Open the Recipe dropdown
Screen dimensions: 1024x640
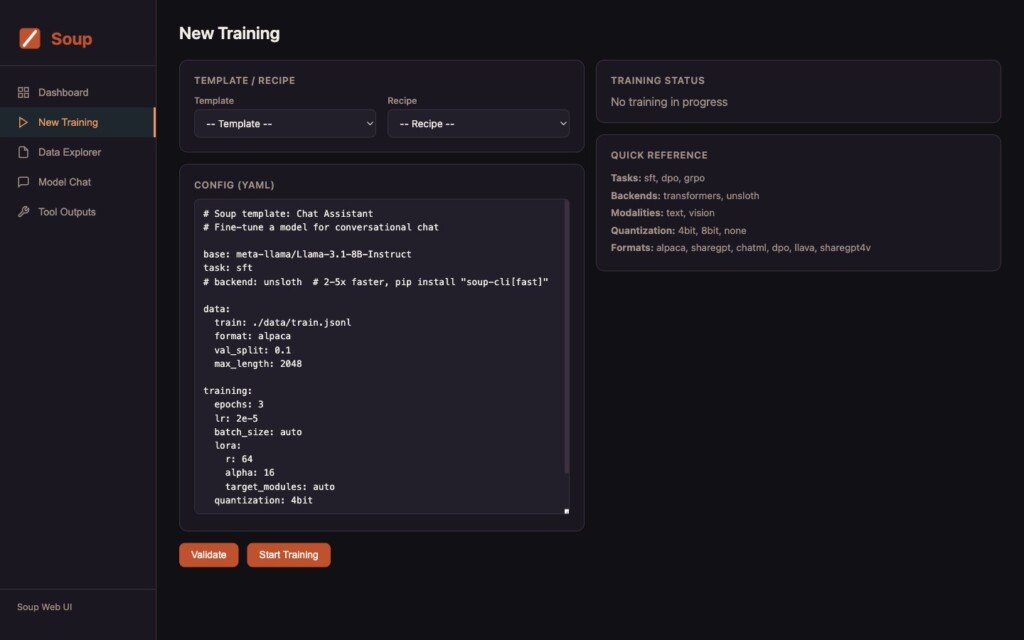[x=478, y=123]
